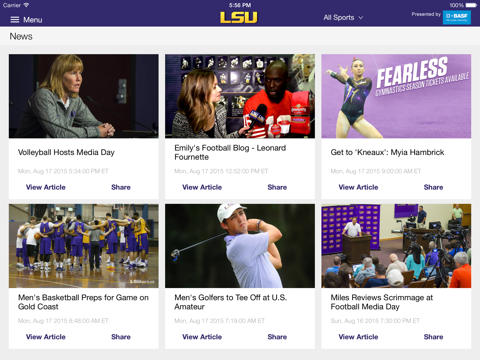Open the BASF sponsor logo
This screenshot has height=360, width=480.
point(457,17)
